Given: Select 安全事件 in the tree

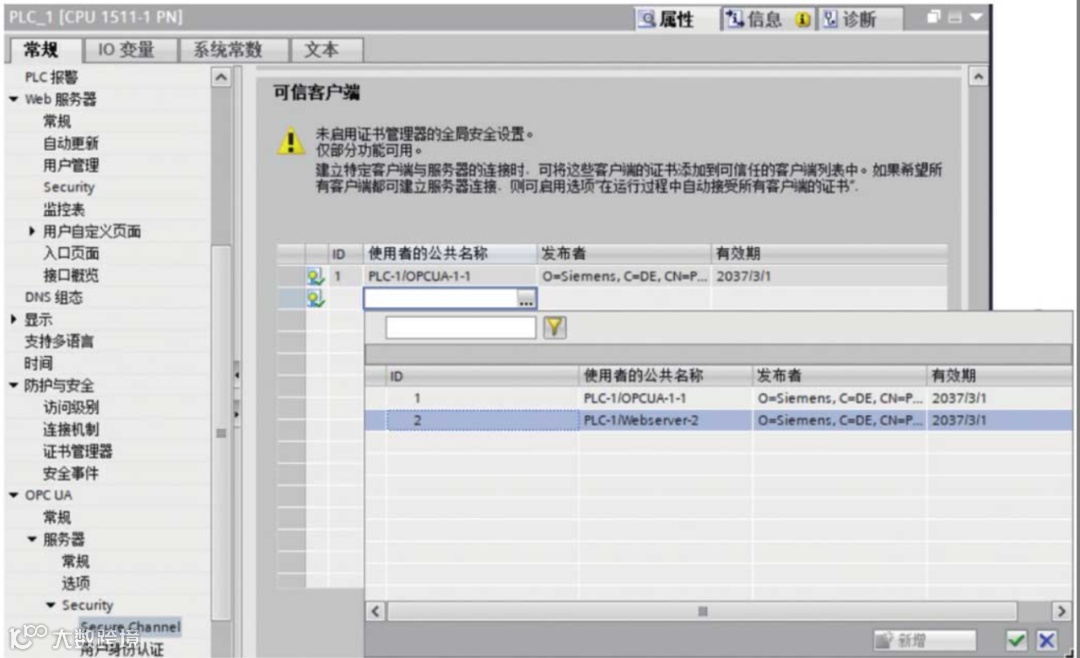Looking at the screenshot, I should [x=71, y=473].
